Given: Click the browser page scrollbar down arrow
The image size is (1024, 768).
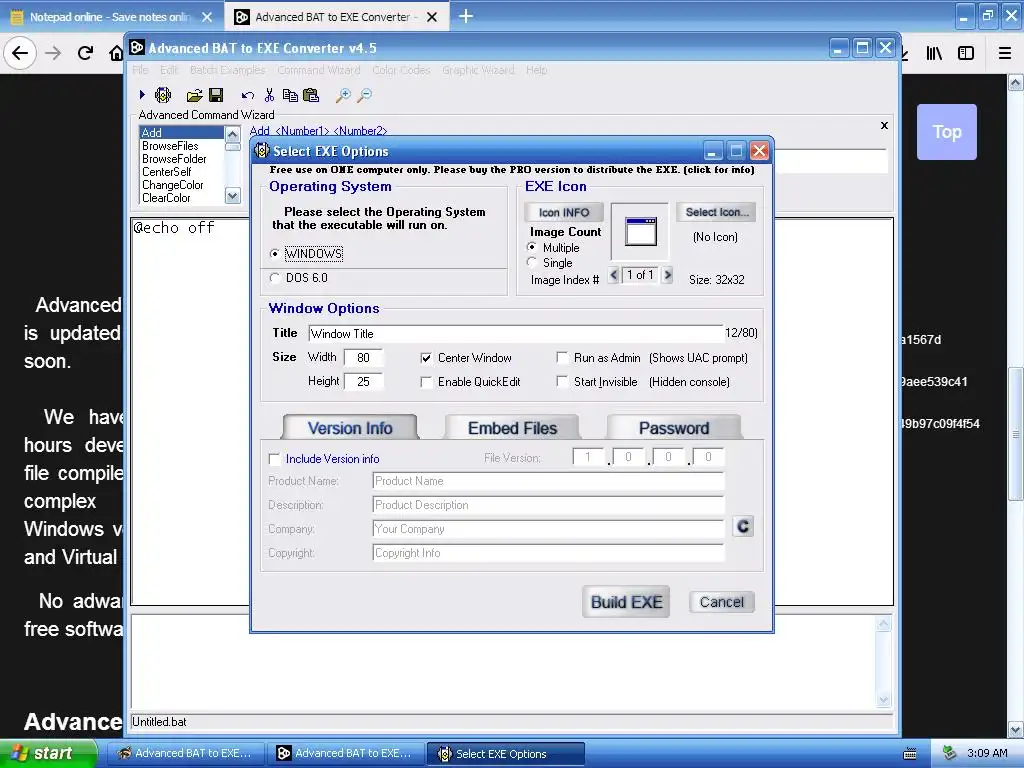Looking at the screenshot, I should tap(1016, 729).
